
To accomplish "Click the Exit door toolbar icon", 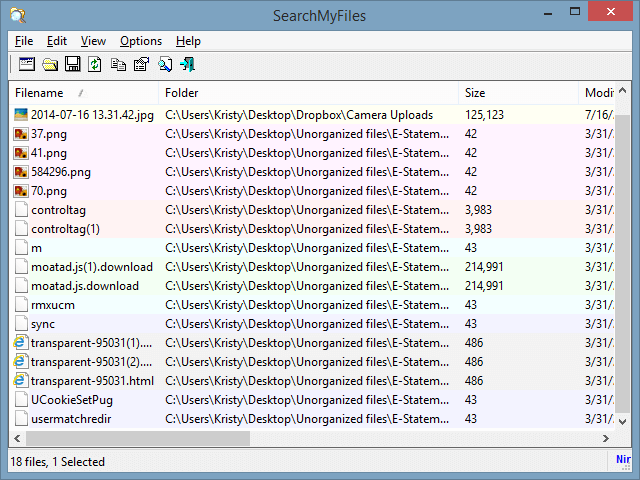I will click(x=188, y=64).
